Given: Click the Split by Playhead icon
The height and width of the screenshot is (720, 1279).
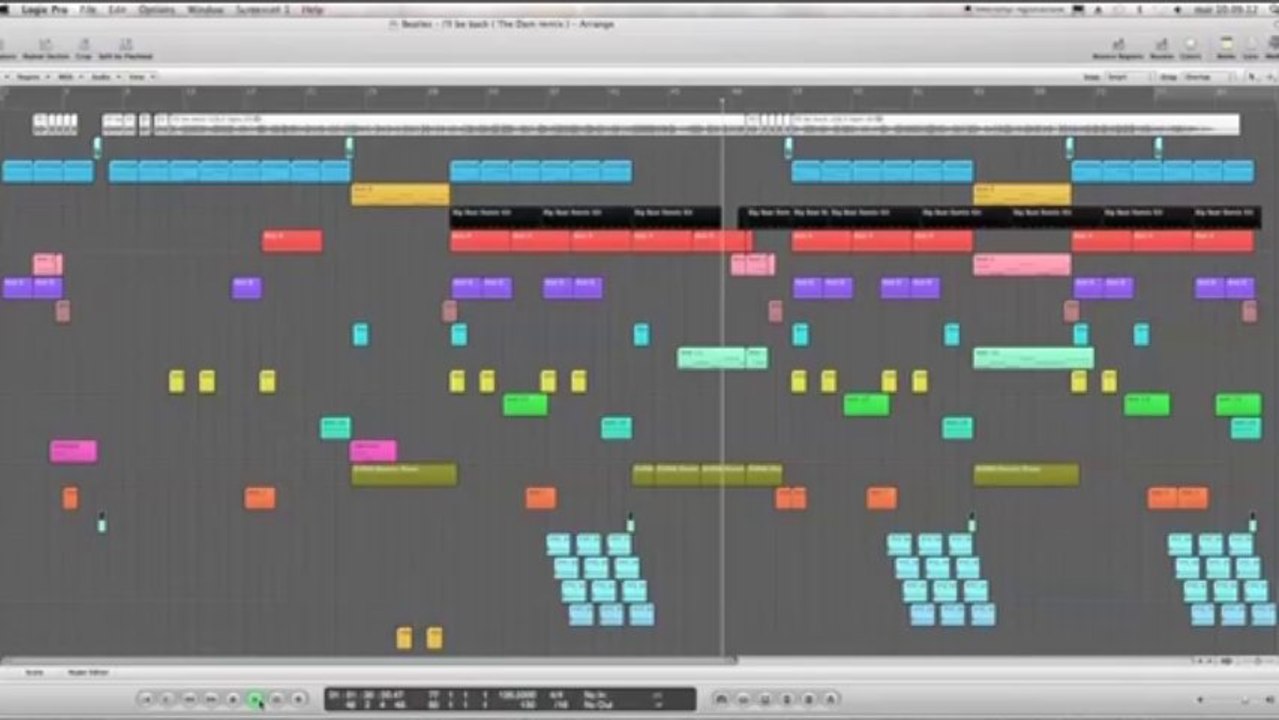Looking at the screenshot, I should [126, 48].
